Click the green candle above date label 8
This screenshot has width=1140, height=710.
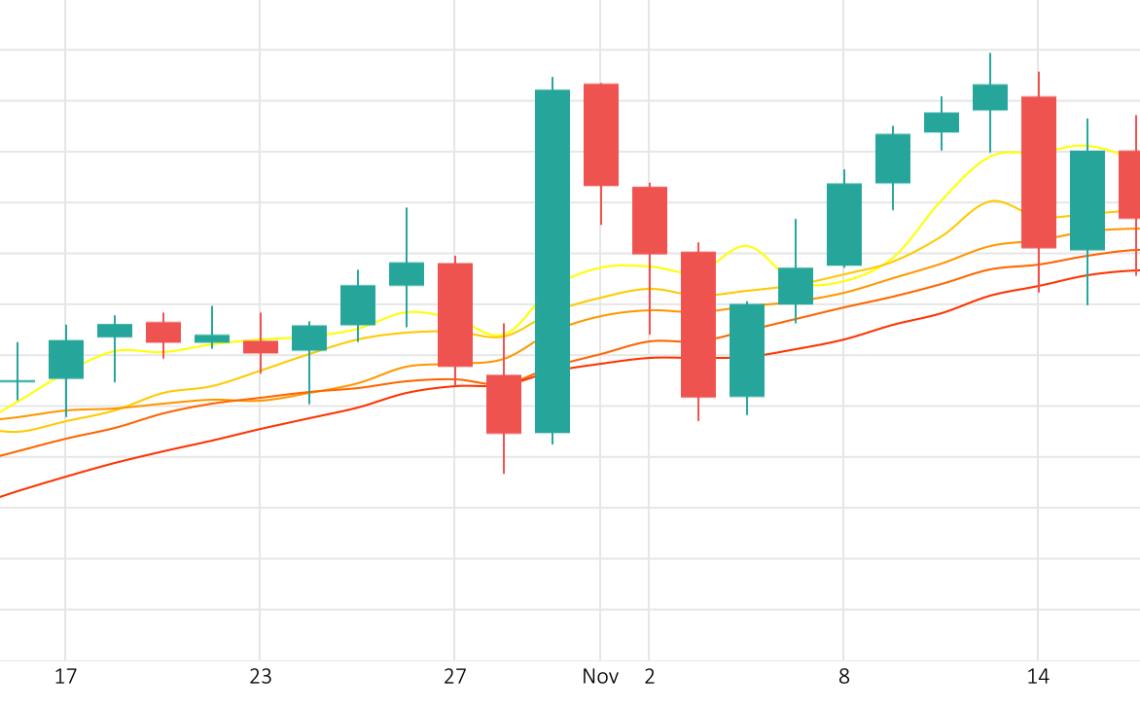click(x=844, y=224)
